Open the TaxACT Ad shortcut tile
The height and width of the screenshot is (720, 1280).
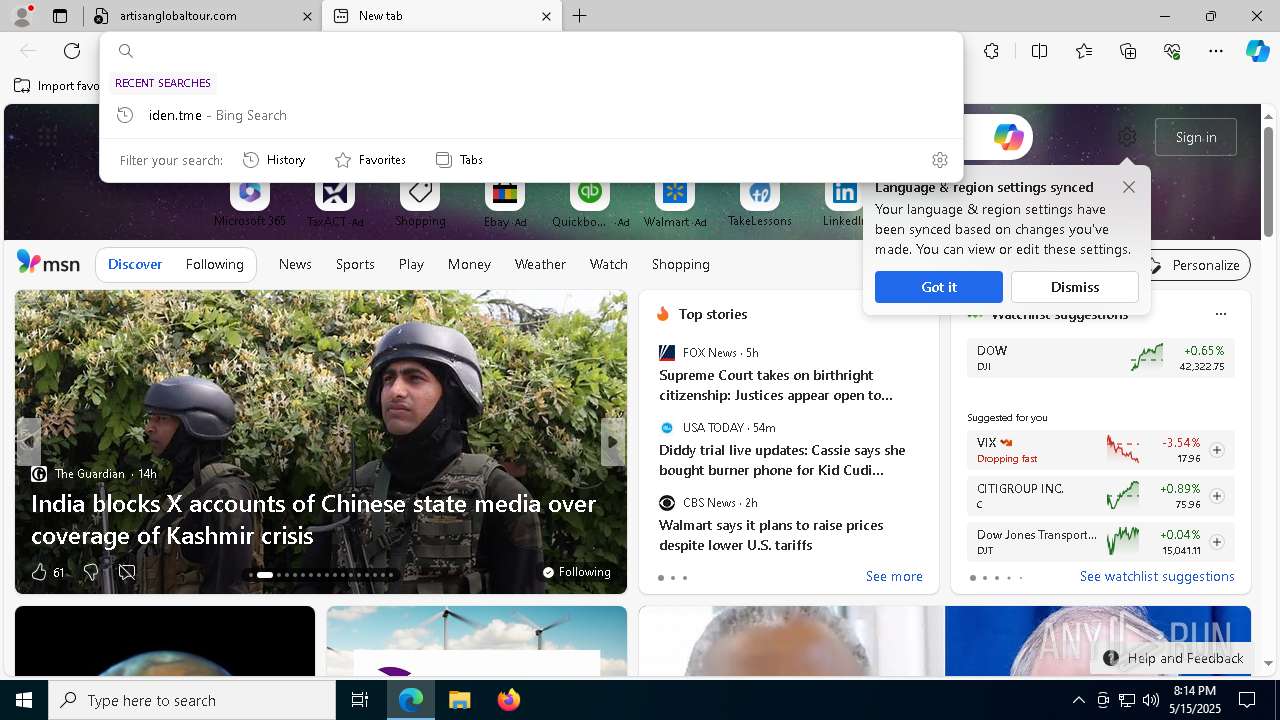[335, 203]
